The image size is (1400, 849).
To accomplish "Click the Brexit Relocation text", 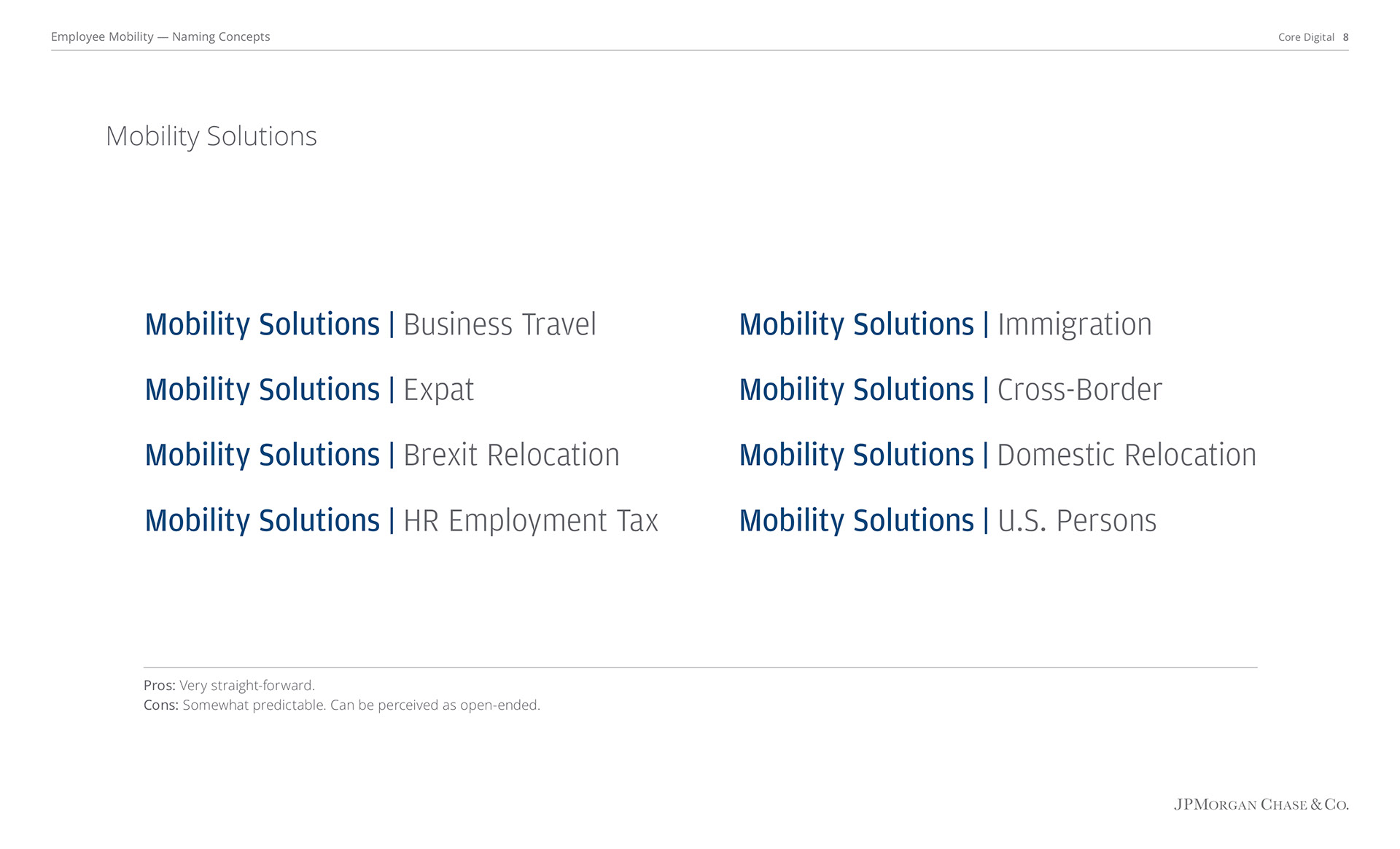I will click(x=511, y=455).
